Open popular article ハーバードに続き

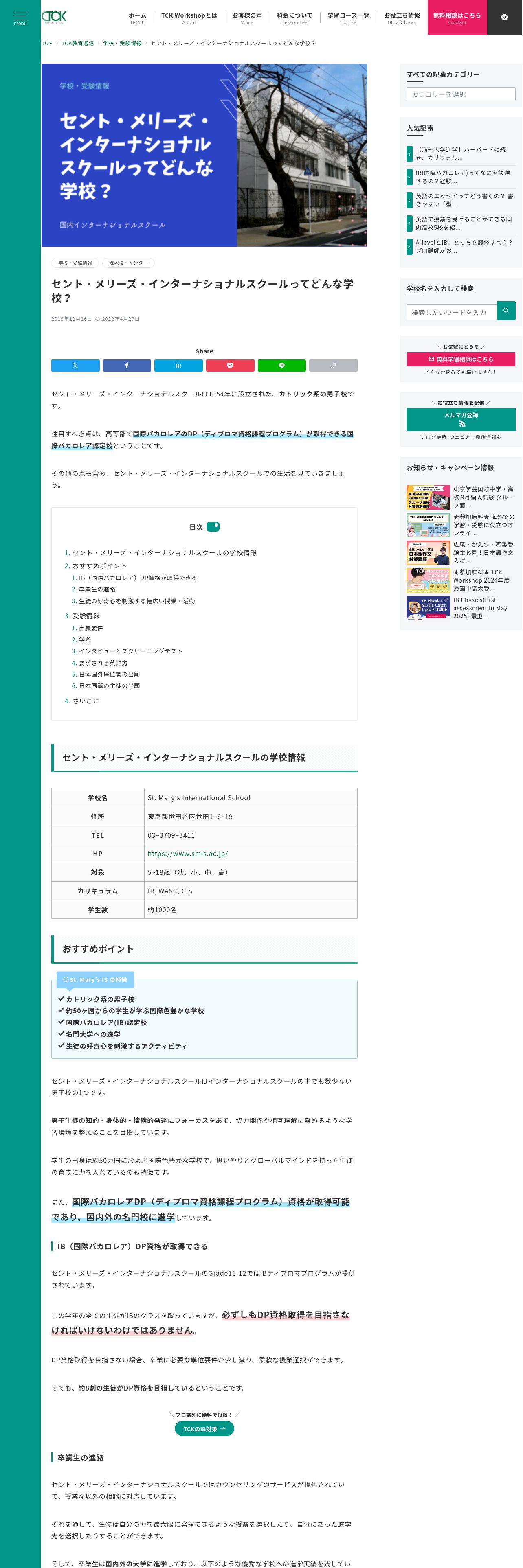click(x=461, y=154)
